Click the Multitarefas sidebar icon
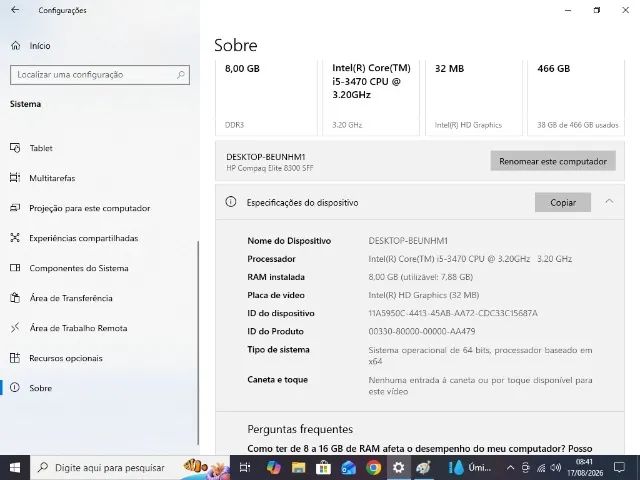 [15, 178]
